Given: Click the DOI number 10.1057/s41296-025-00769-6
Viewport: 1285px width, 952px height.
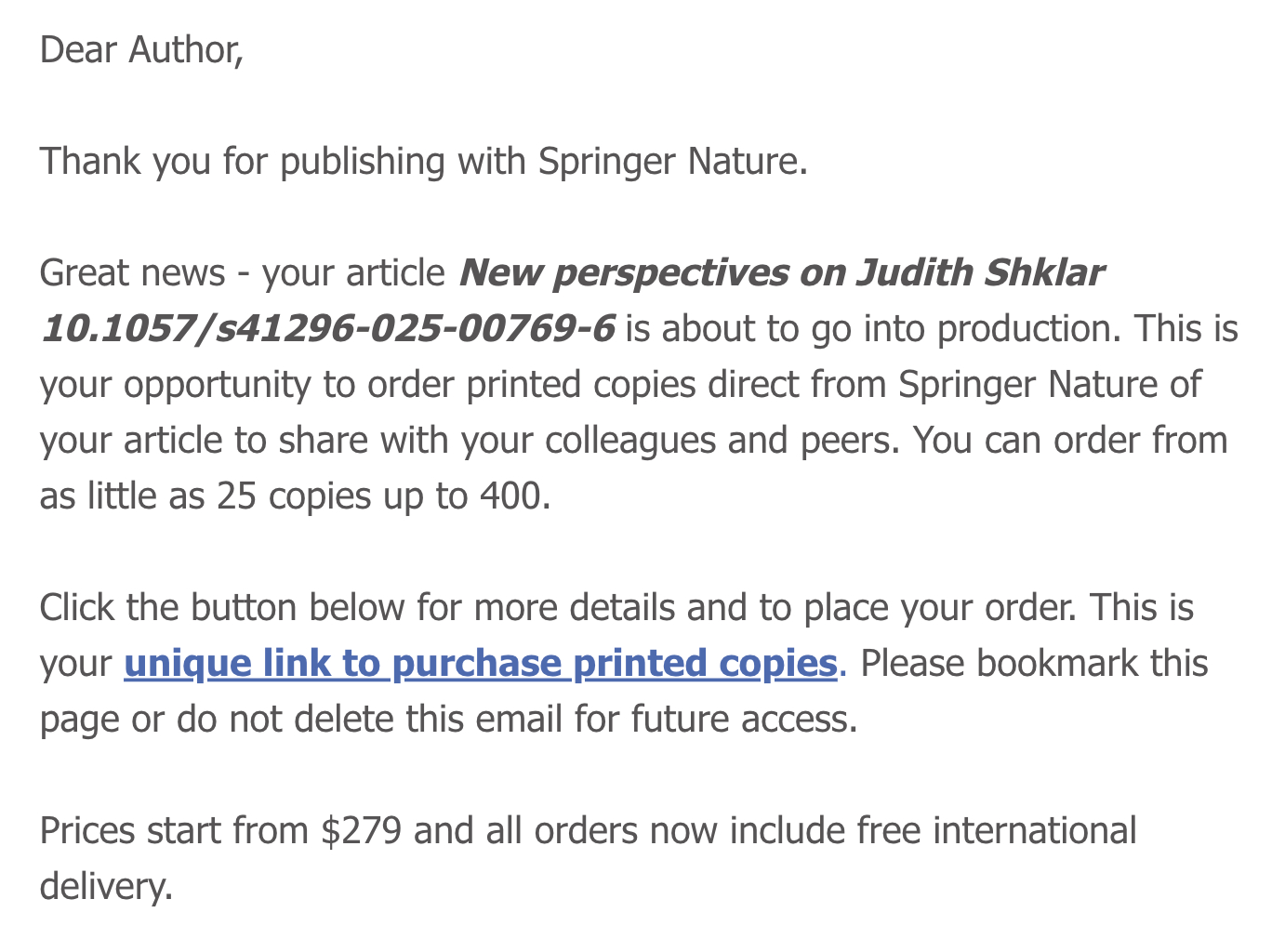Looking at the screenshot, I should coord(327,329).
